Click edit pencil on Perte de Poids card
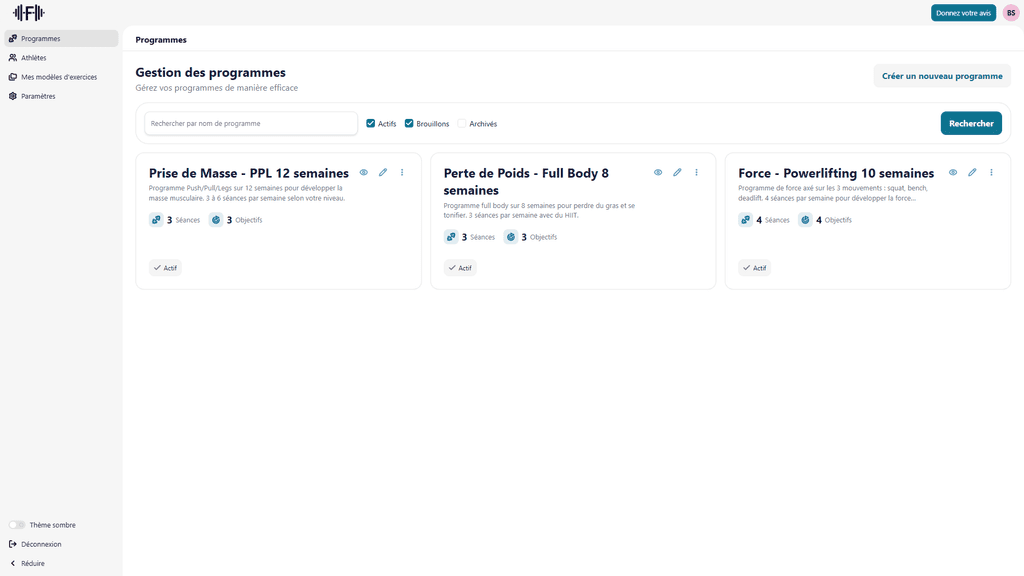Image resolution: width=1024 pixels, height=576 pixels. [677, 173]
